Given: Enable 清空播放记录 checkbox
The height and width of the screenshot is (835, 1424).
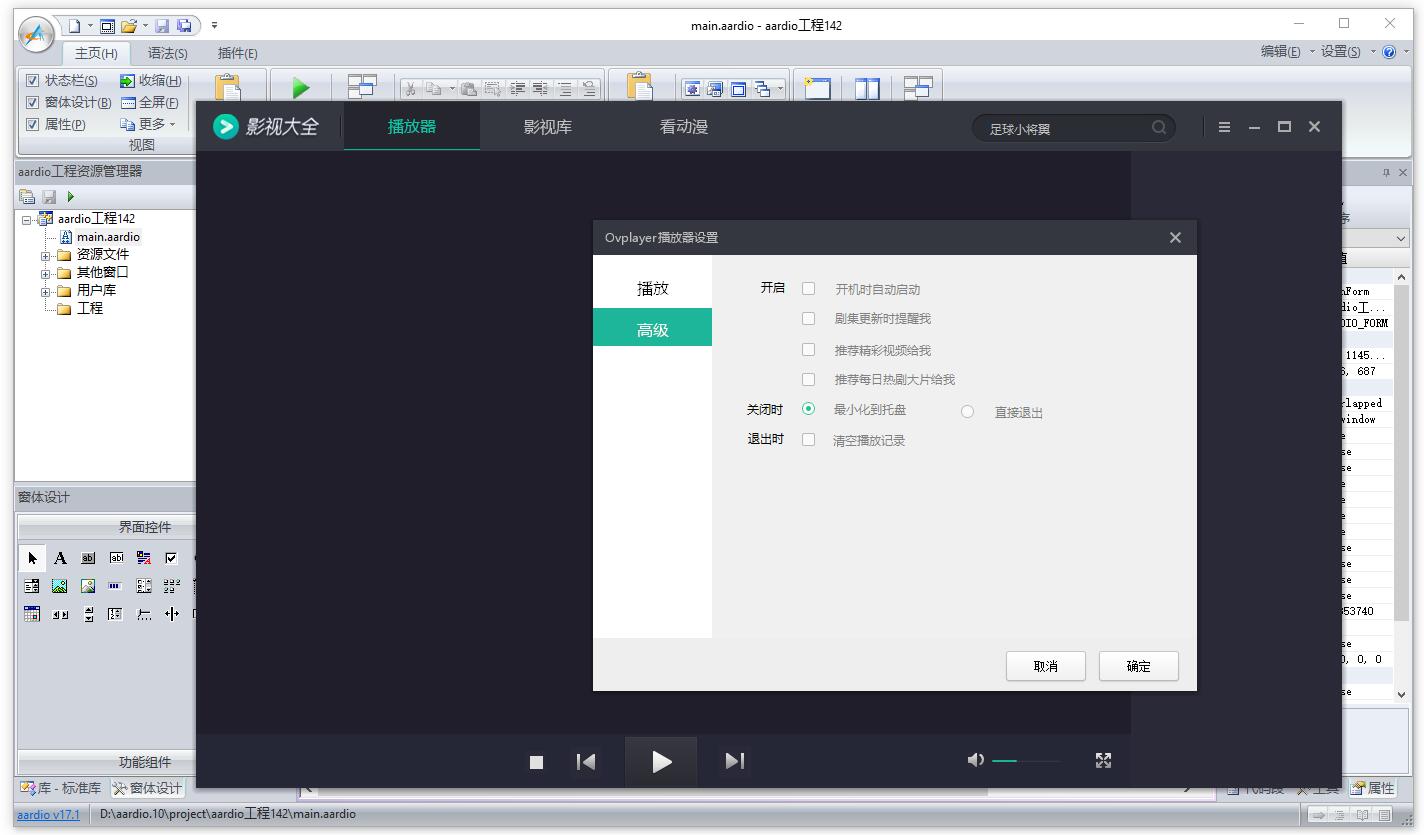Looking at the screenshot, I should coord(808,439).
